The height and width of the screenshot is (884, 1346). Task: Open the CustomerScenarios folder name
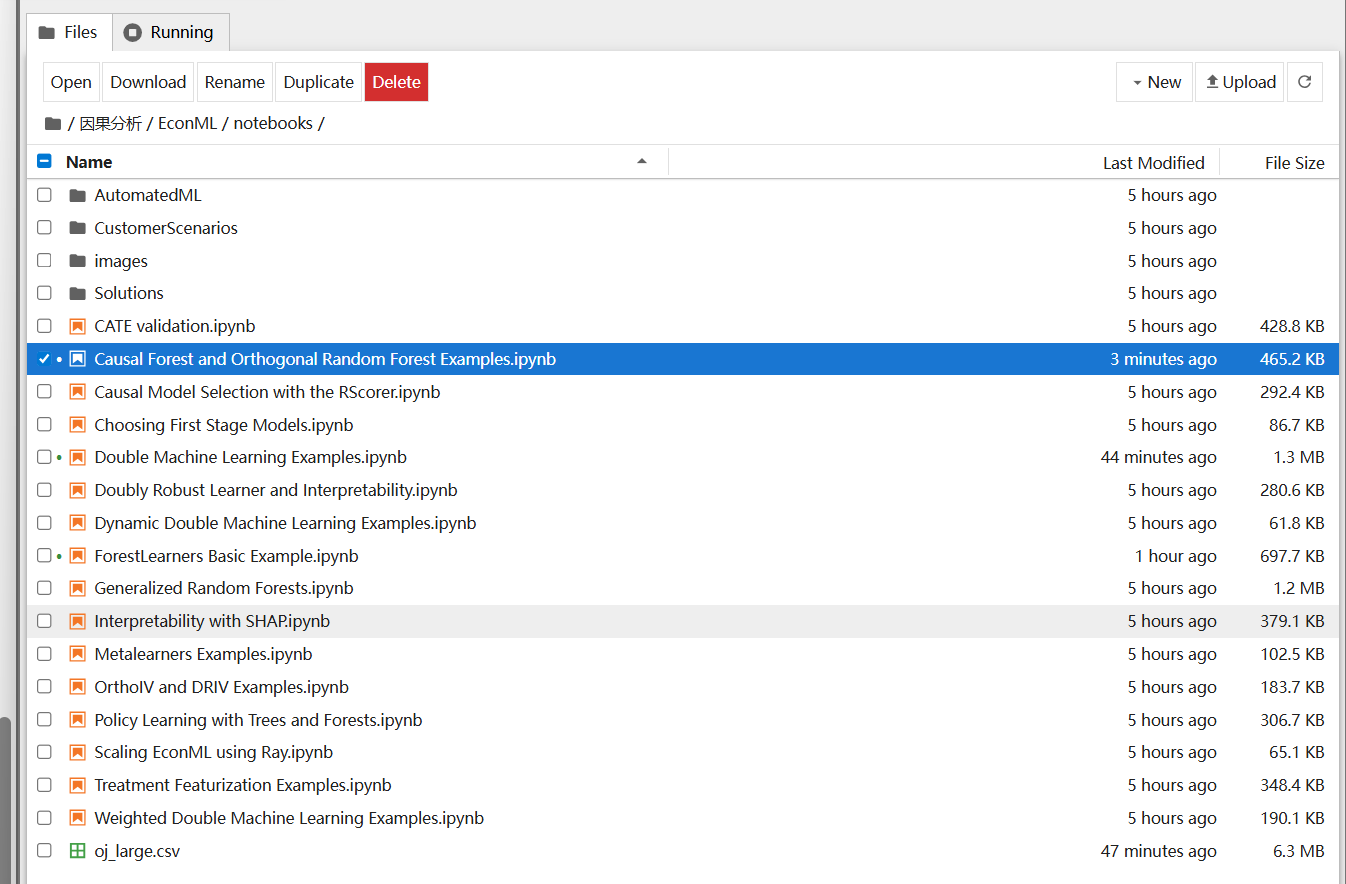coord(166,228)
